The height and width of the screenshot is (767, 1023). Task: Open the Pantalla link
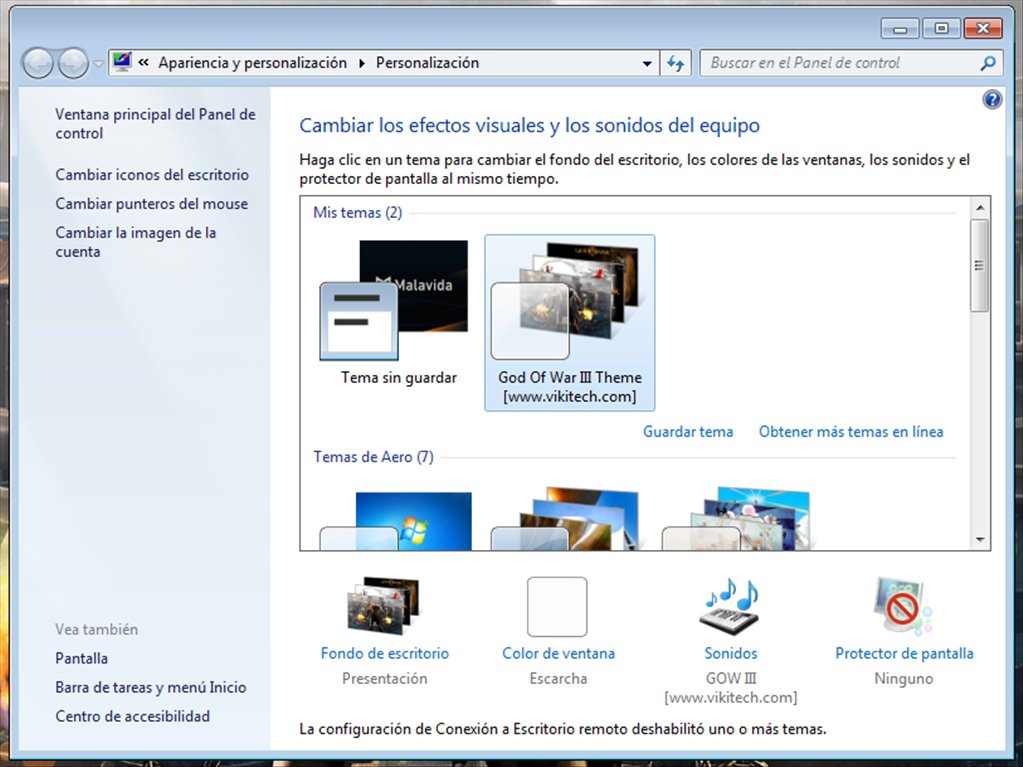(82, 658)
